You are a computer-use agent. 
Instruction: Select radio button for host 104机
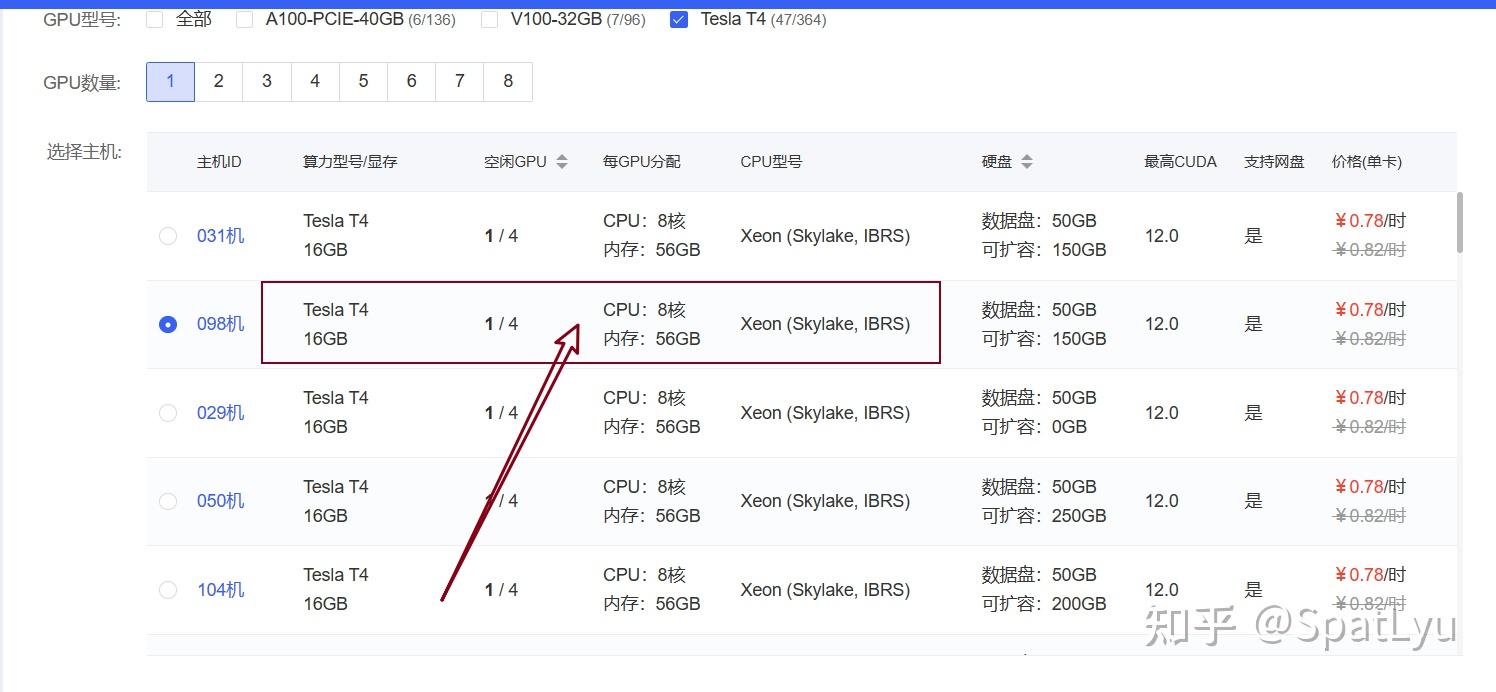tap(168, 590)
